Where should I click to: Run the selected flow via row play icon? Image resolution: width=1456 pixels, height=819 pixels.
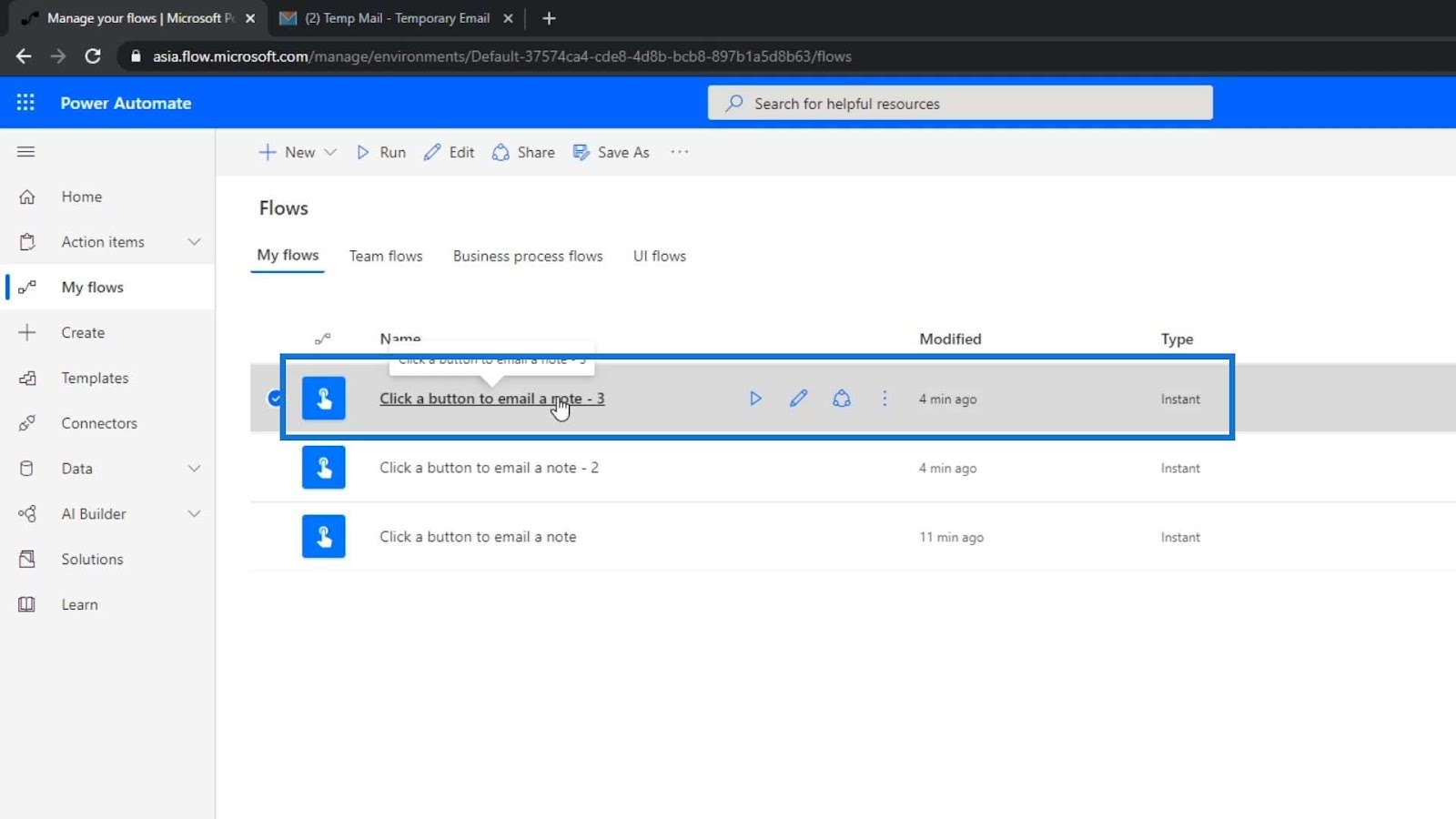755,399
